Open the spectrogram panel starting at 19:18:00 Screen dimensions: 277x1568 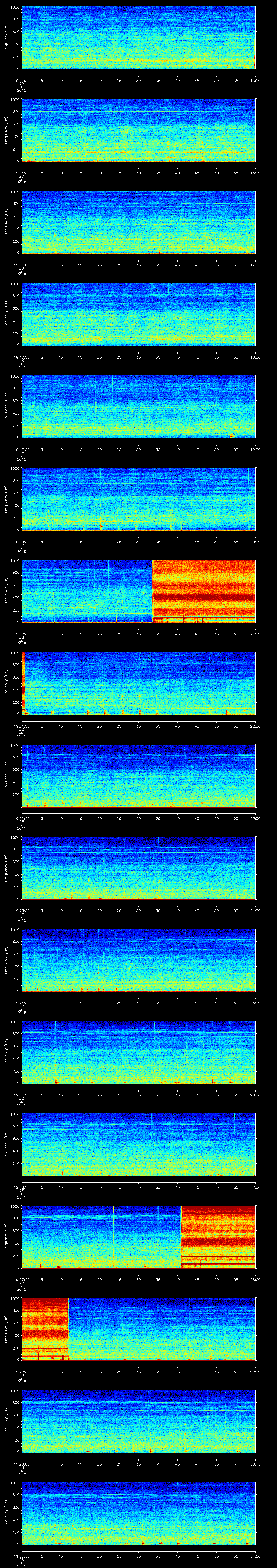click(139, 407)
